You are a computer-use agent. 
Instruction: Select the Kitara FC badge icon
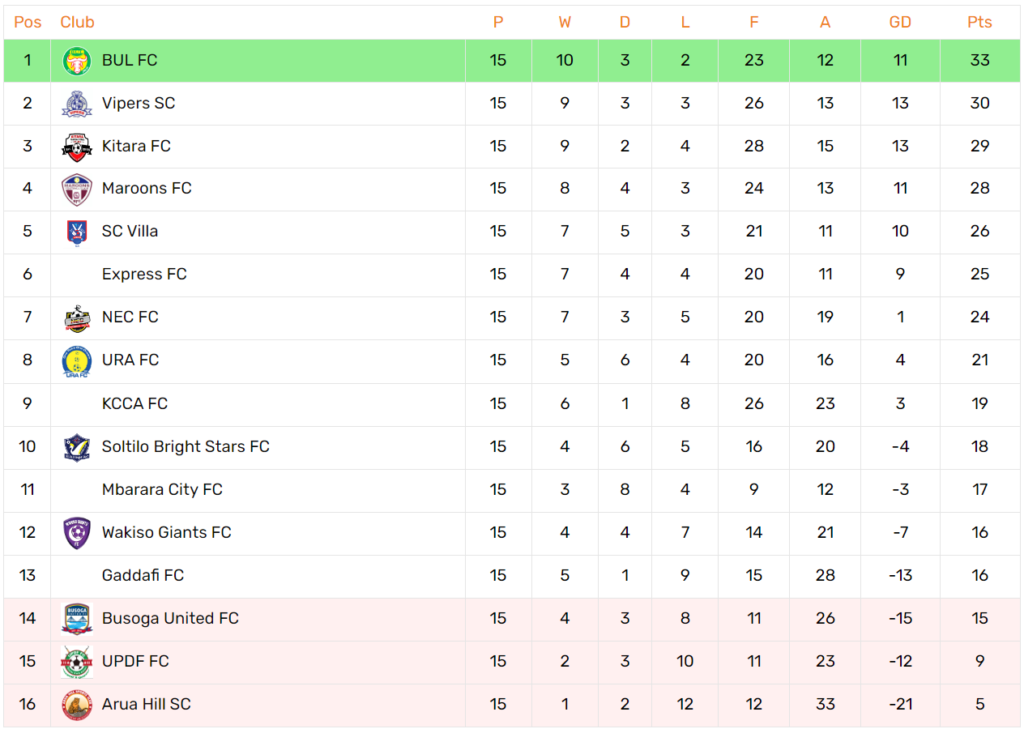pos(76,146)
